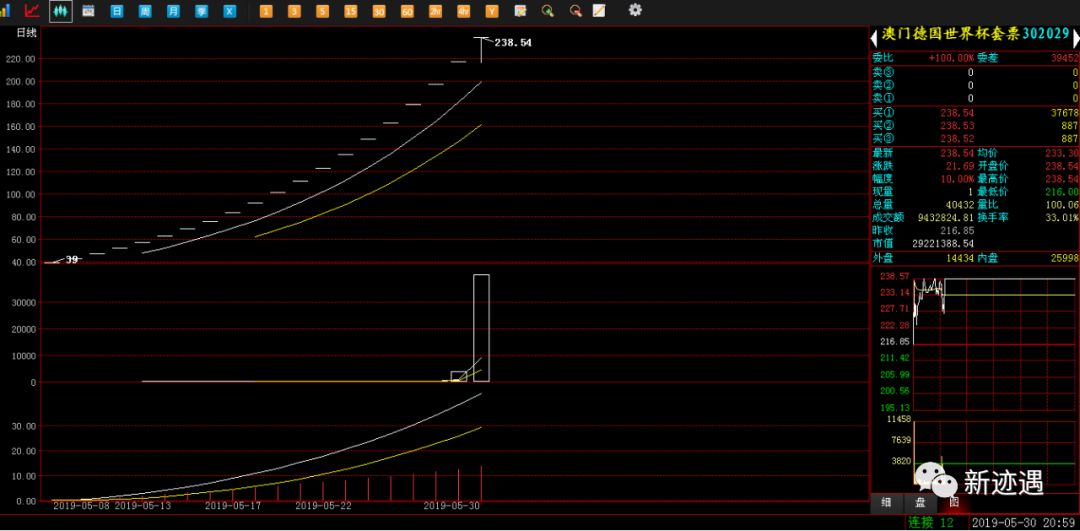Switch to the red line chart view
Viewport: 1080px width, 531px height.
click(32, 10)
